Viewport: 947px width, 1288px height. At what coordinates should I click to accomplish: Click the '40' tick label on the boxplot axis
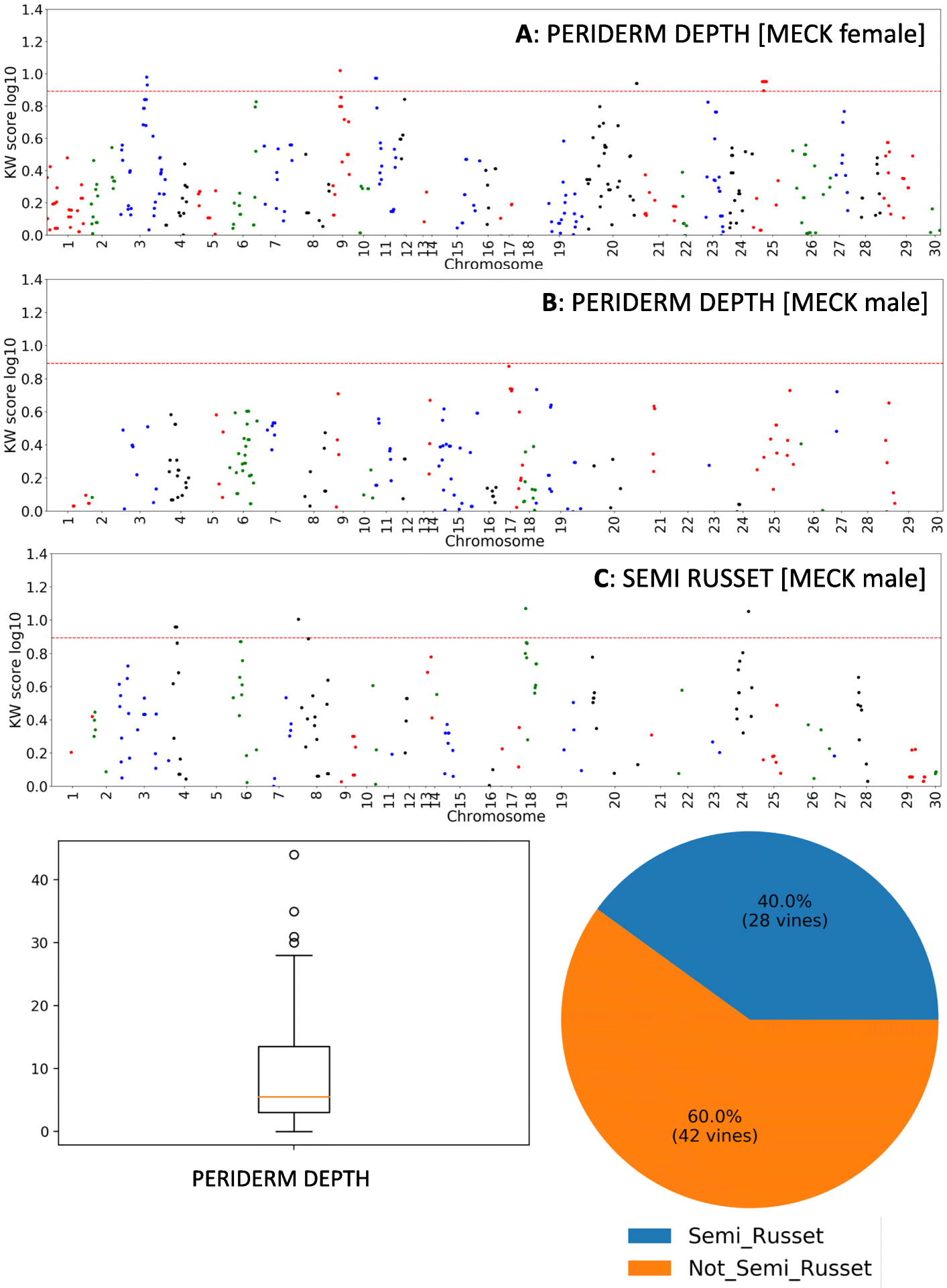tap(40, 880)
